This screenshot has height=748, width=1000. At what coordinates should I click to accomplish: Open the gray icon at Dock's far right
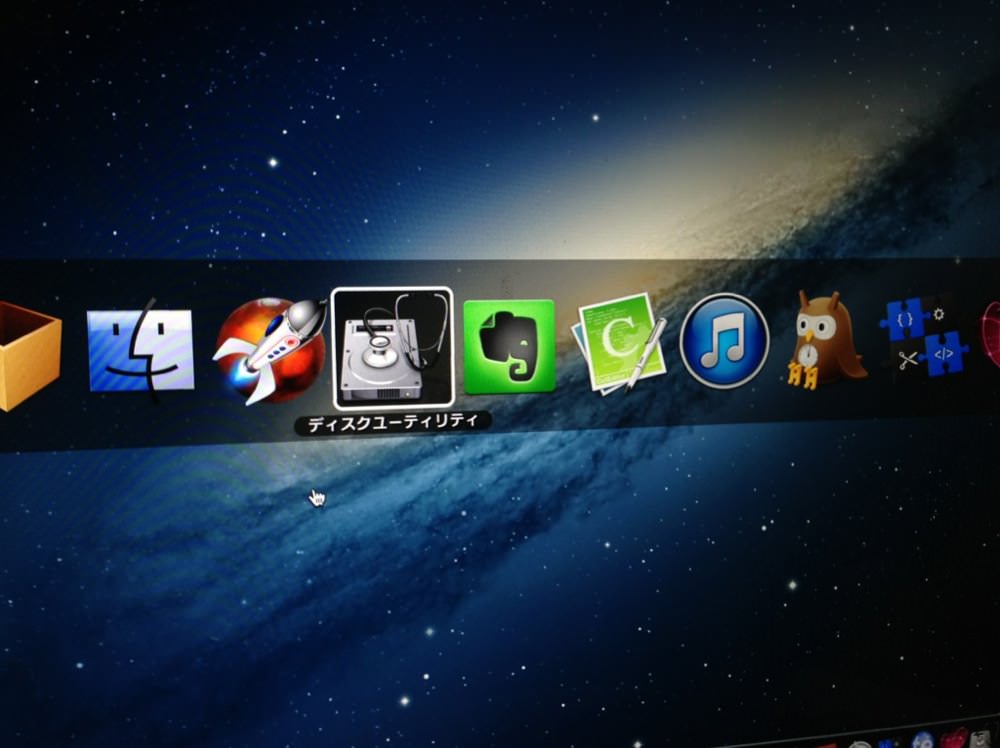tap(982, 739)
